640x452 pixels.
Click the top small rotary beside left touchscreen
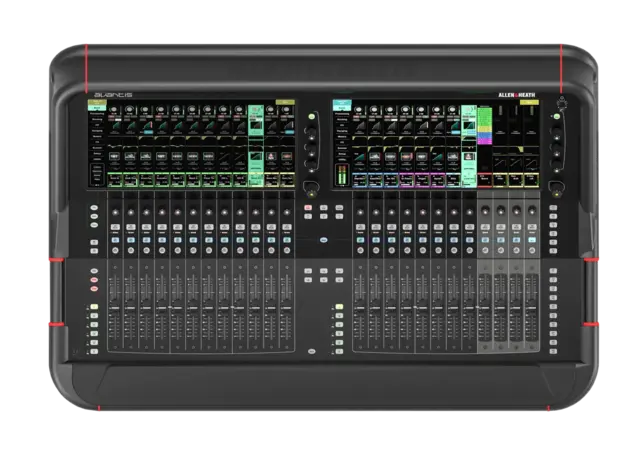pyautogui.click(x=311, y=130)
